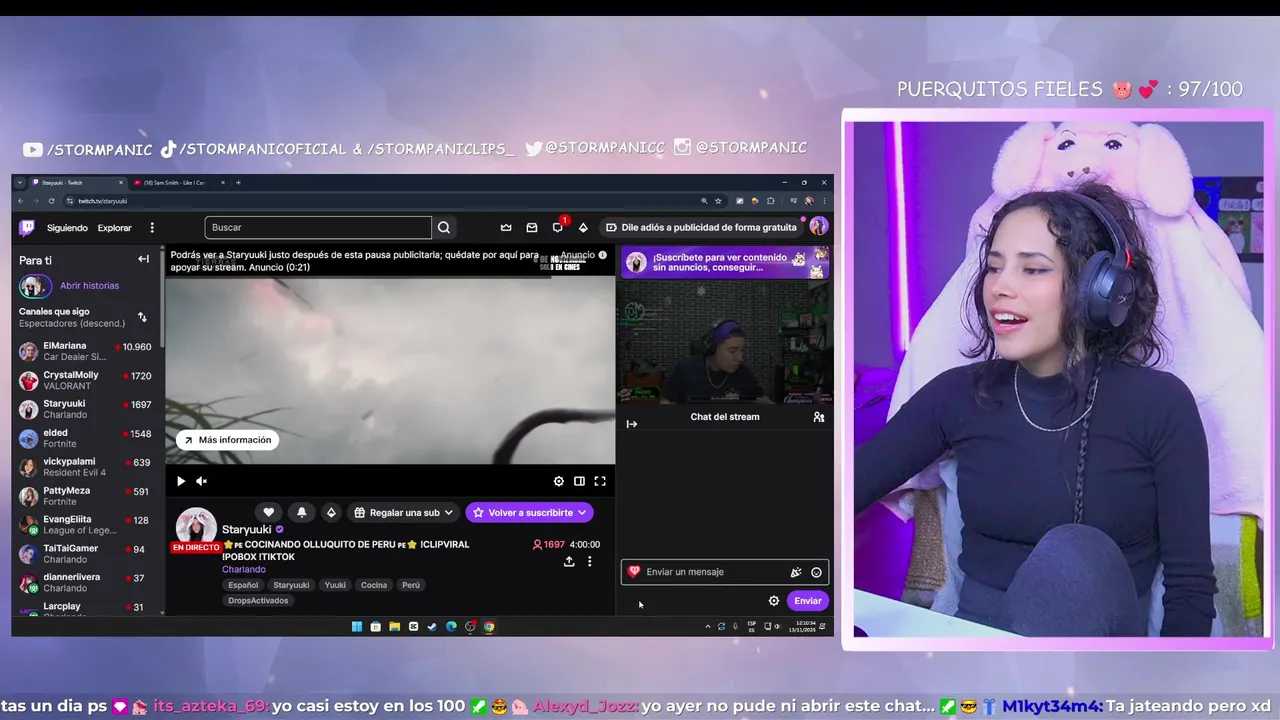The image size is (1280, 720).
Task: Open the chat settings gear
Action: click(774, 601)
